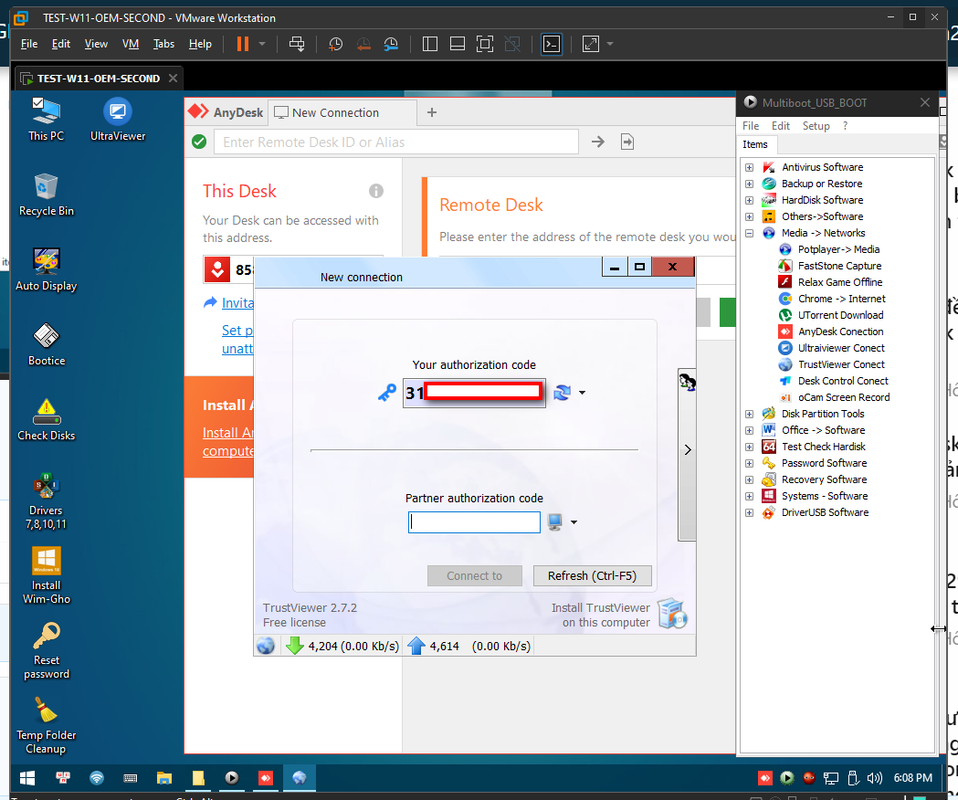Open Multiboot_USB_BOOT Edit menu

point(780,126)
